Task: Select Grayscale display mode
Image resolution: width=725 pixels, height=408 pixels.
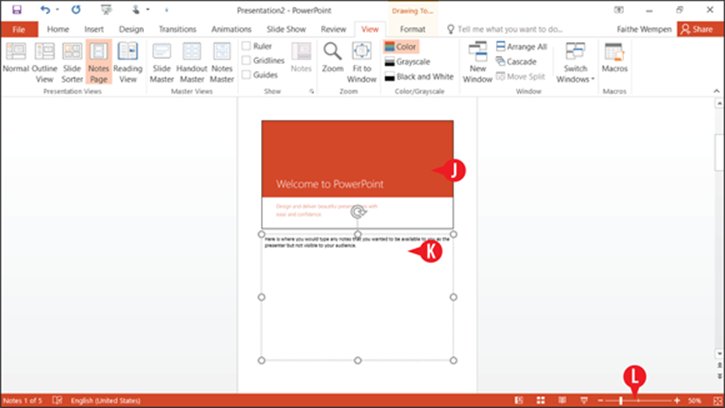Action: 407,62
